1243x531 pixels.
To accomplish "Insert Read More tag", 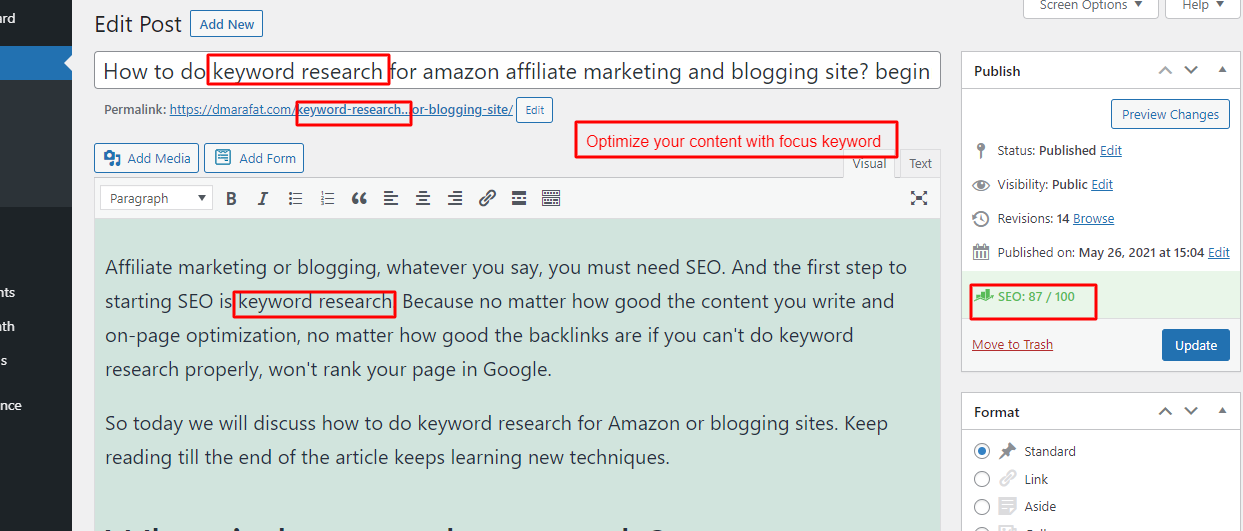I will coord(519,198).
